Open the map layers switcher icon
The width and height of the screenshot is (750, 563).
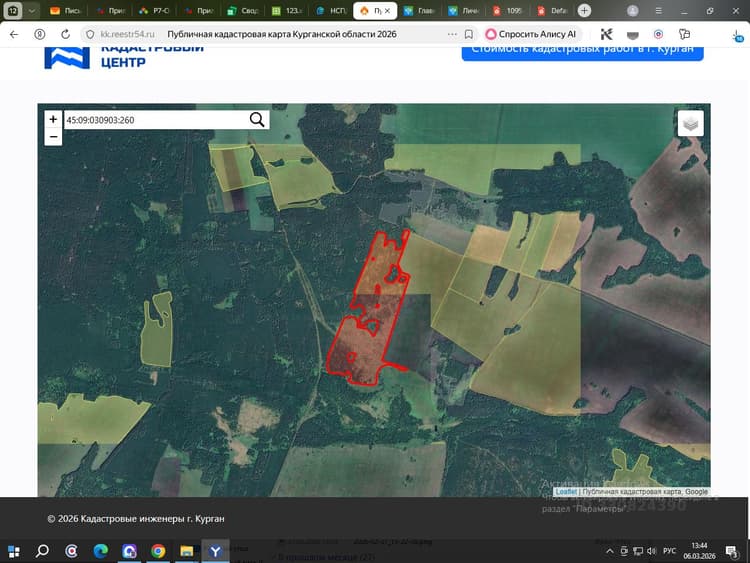point(690,123)
